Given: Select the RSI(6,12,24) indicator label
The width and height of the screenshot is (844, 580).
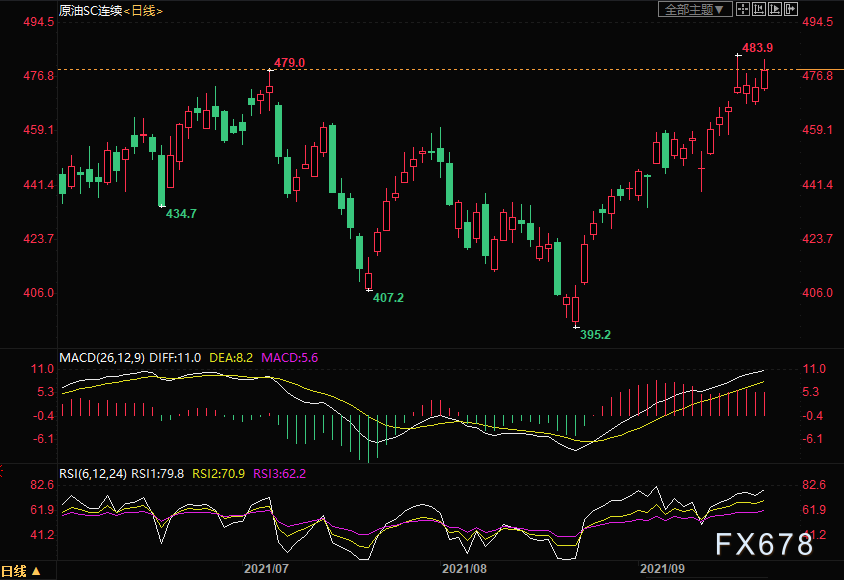Looking at the screenshot, I should pyautogui.click(x=94, y=474).
